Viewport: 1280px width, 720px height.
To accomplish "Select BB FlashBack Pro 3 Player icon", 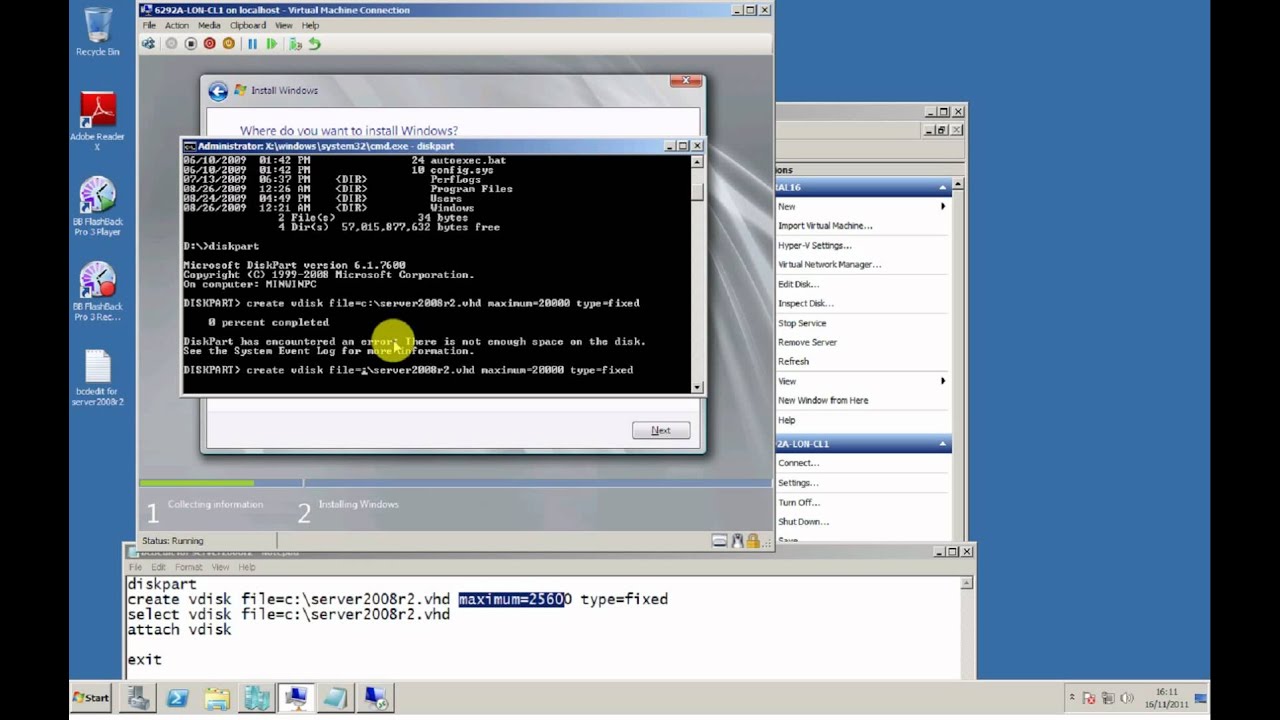I will click(98, 207).
